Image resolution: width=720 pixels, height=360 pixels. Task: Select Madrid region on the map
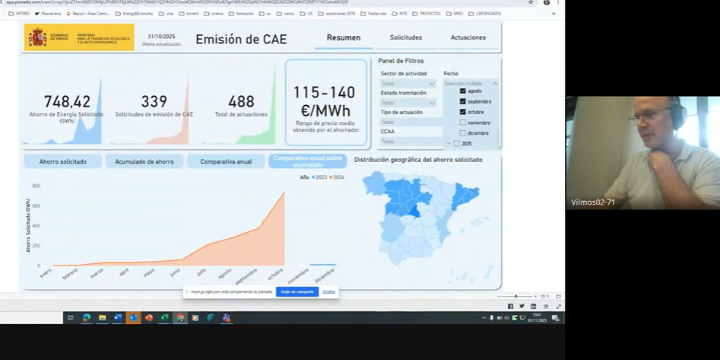(x=415, y=211)
